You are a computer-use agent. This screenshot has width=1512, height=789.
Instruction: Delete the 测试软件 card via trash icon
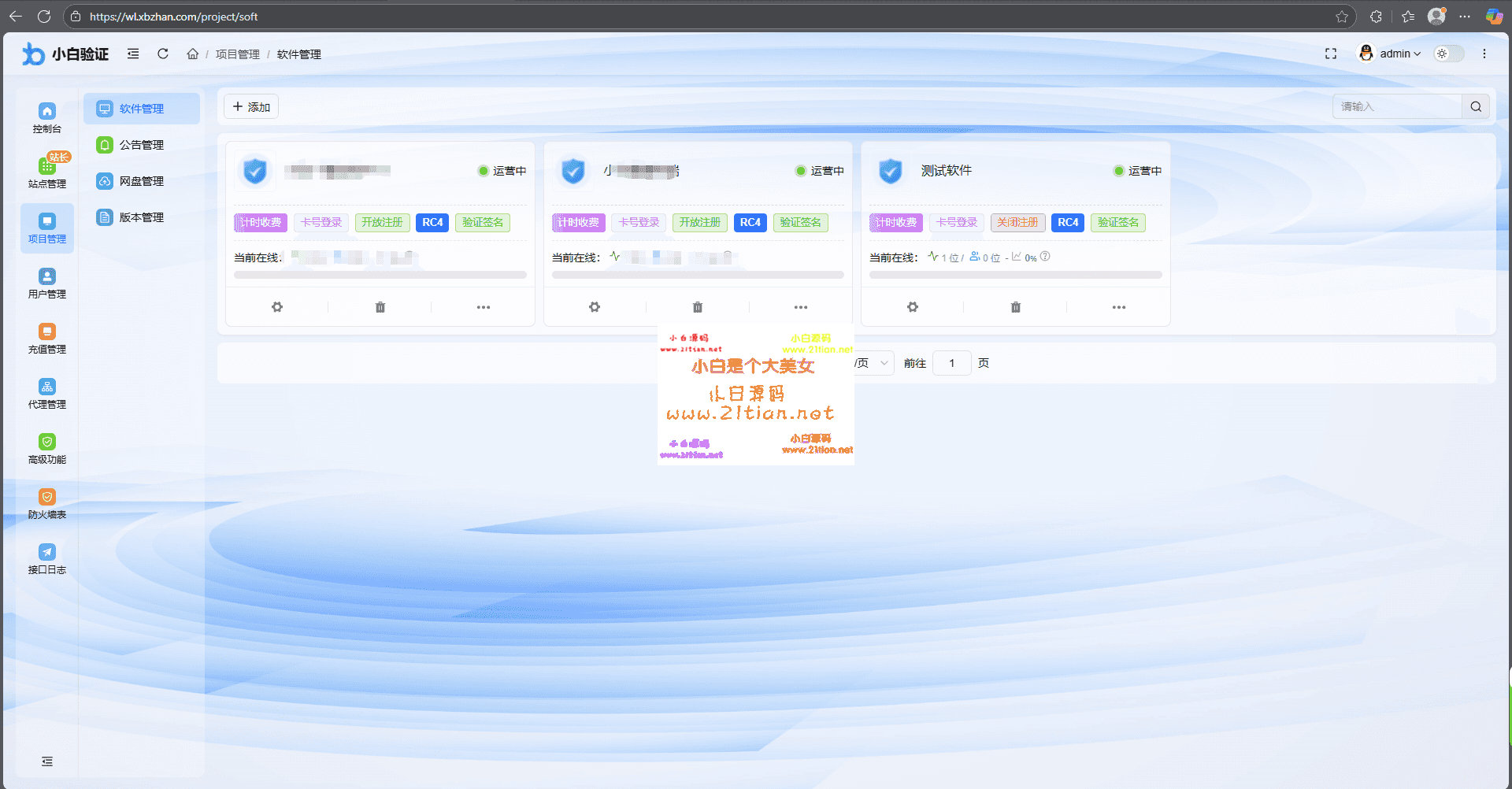[x=1014, y=306]
